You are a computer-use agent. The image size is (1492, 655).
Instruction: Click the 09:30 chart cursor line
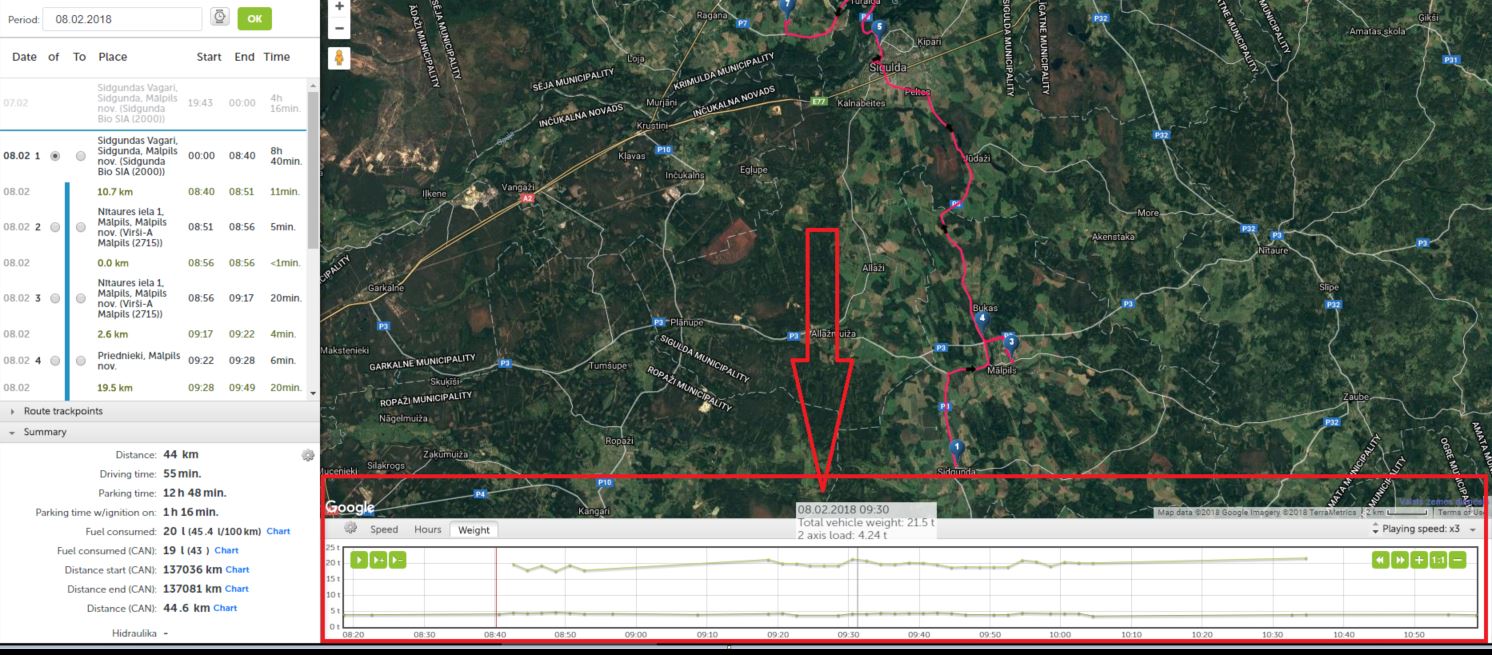pyautogui.click(x=857, y=588)
